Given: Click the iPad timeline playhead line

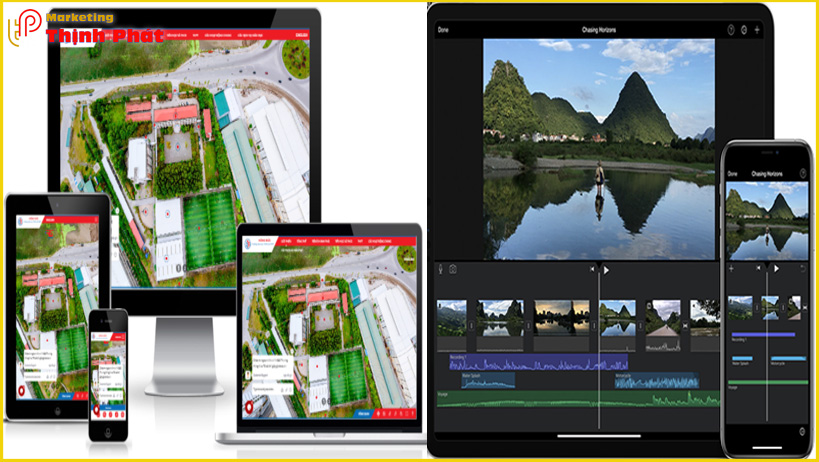Looking at the screenshot, I should (599, 350).
